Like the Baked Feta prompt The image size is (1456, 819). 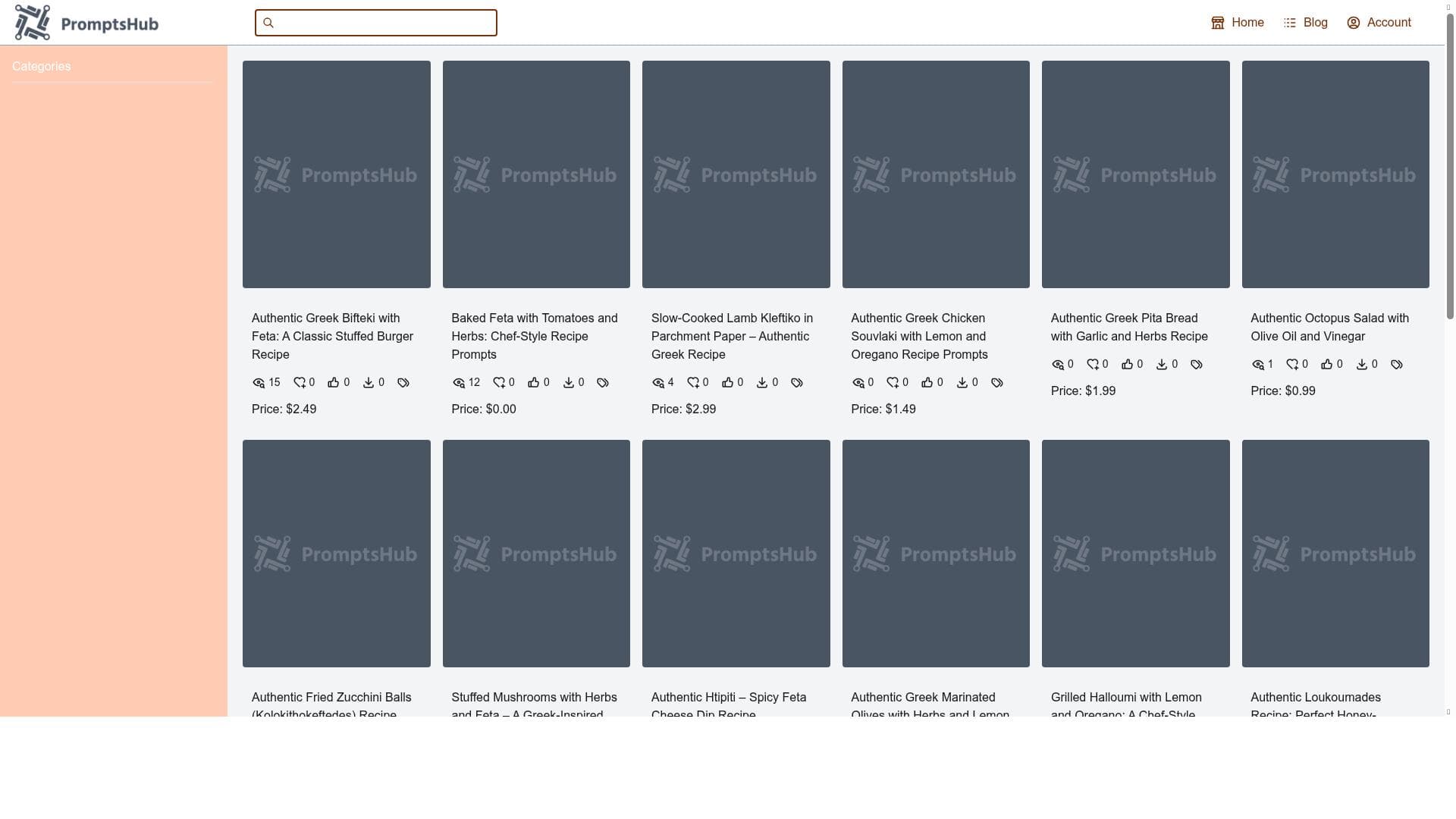point(534,383)
